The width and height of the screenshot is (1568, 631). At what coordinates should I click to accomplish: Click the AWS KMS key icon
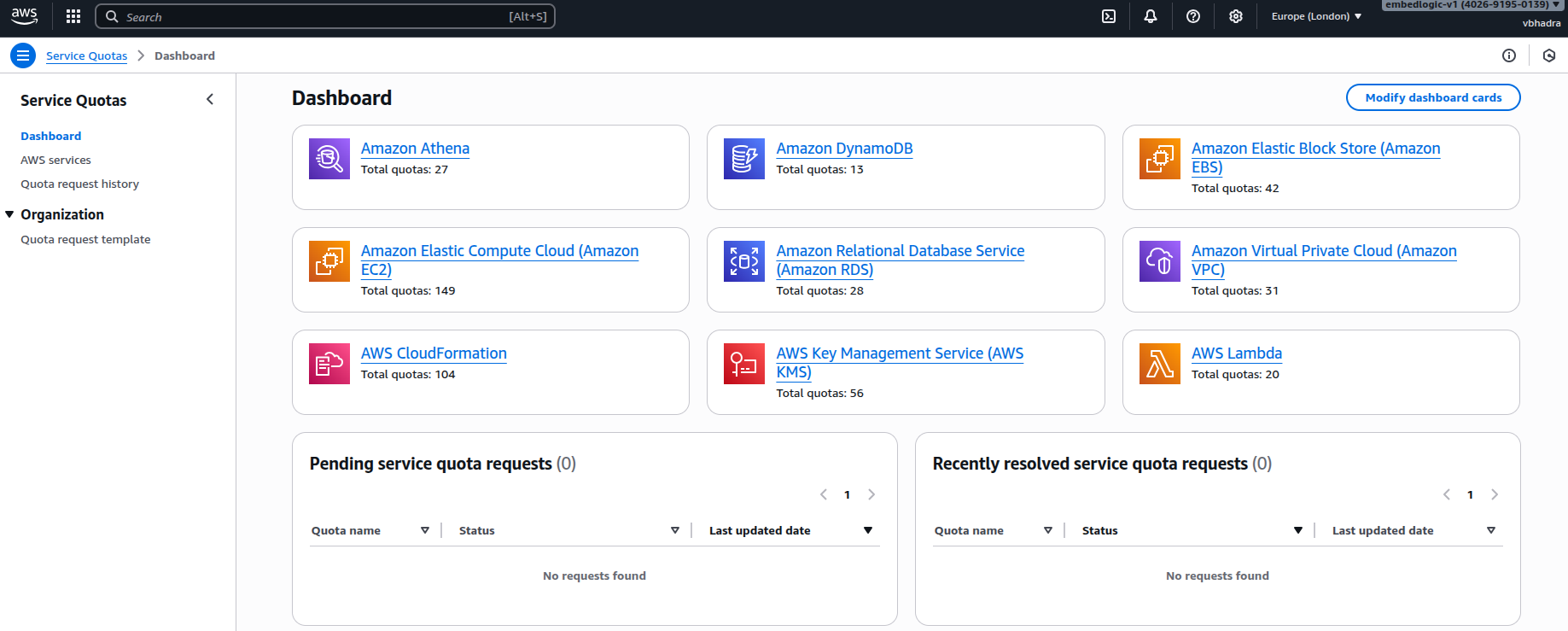tap(743, 364)
